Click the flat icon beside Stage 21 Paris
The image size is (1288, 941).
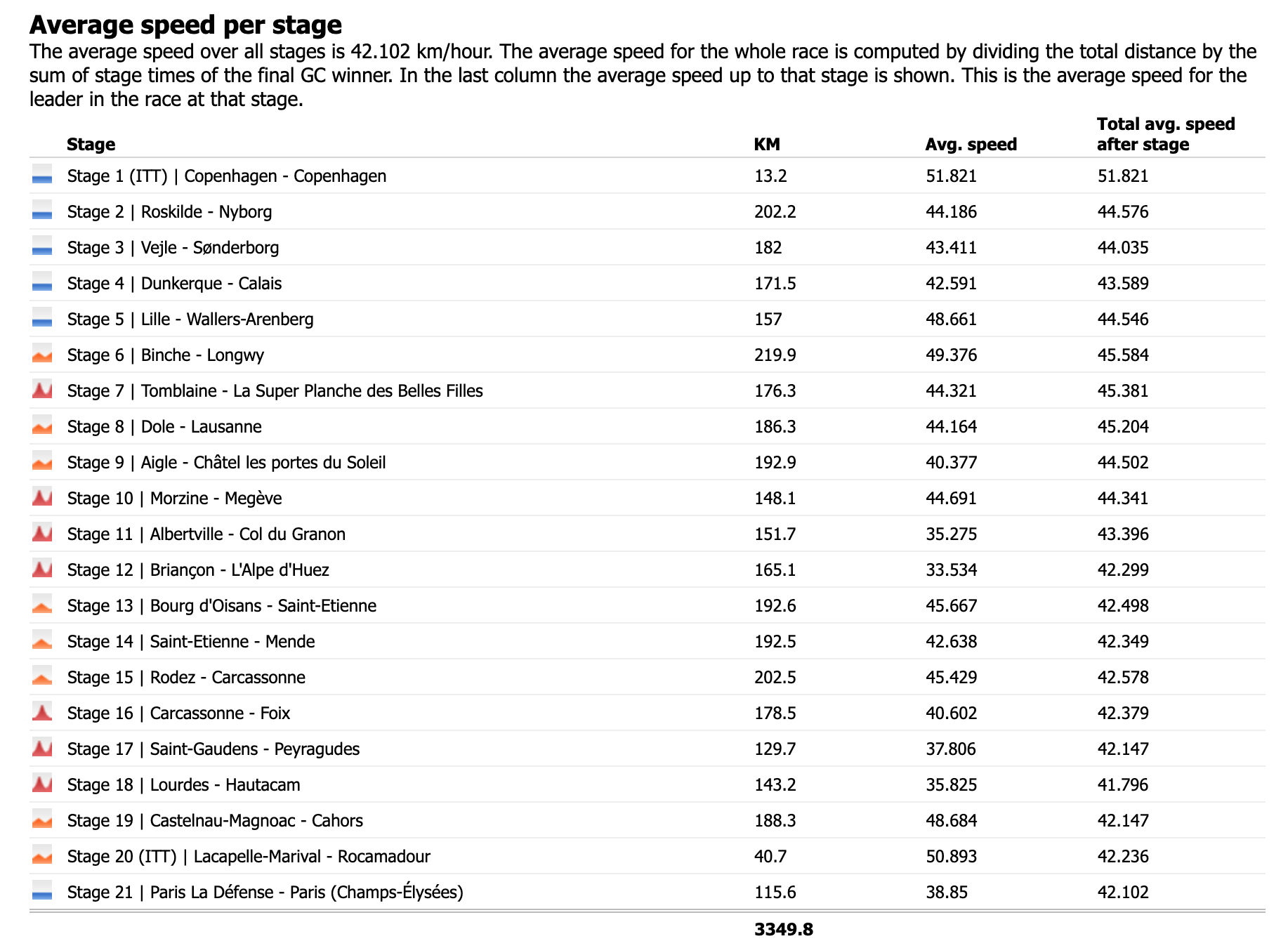(42, 892)
